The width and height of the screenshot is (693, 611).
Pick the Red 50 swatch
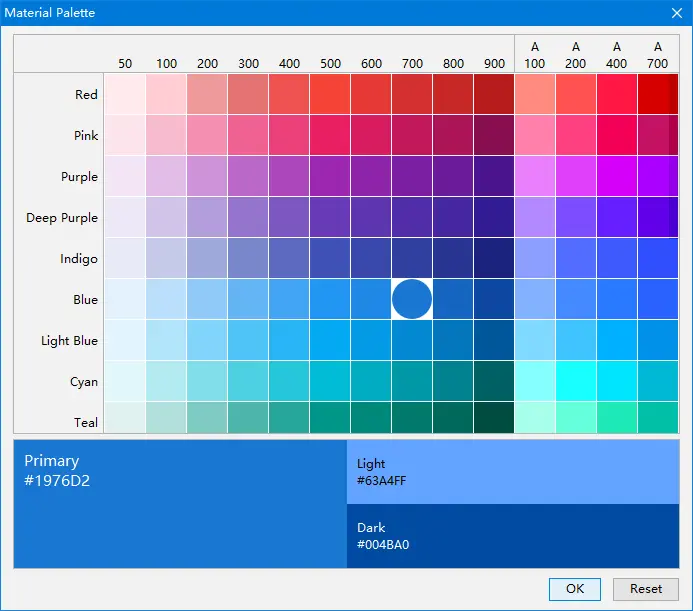pos(125,94)
